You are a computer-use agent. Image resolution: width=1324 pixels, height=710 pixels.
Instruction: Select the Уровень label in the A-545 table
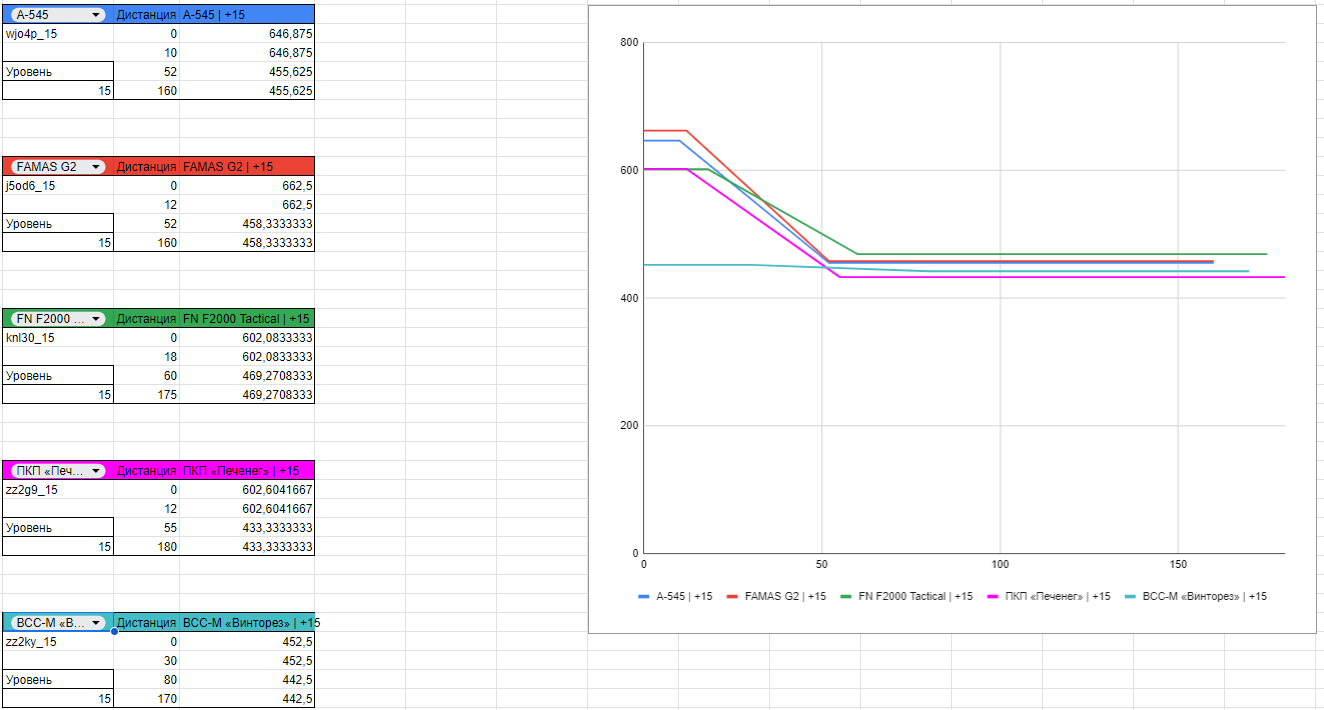pyautogui.click(x=58, y=72)
